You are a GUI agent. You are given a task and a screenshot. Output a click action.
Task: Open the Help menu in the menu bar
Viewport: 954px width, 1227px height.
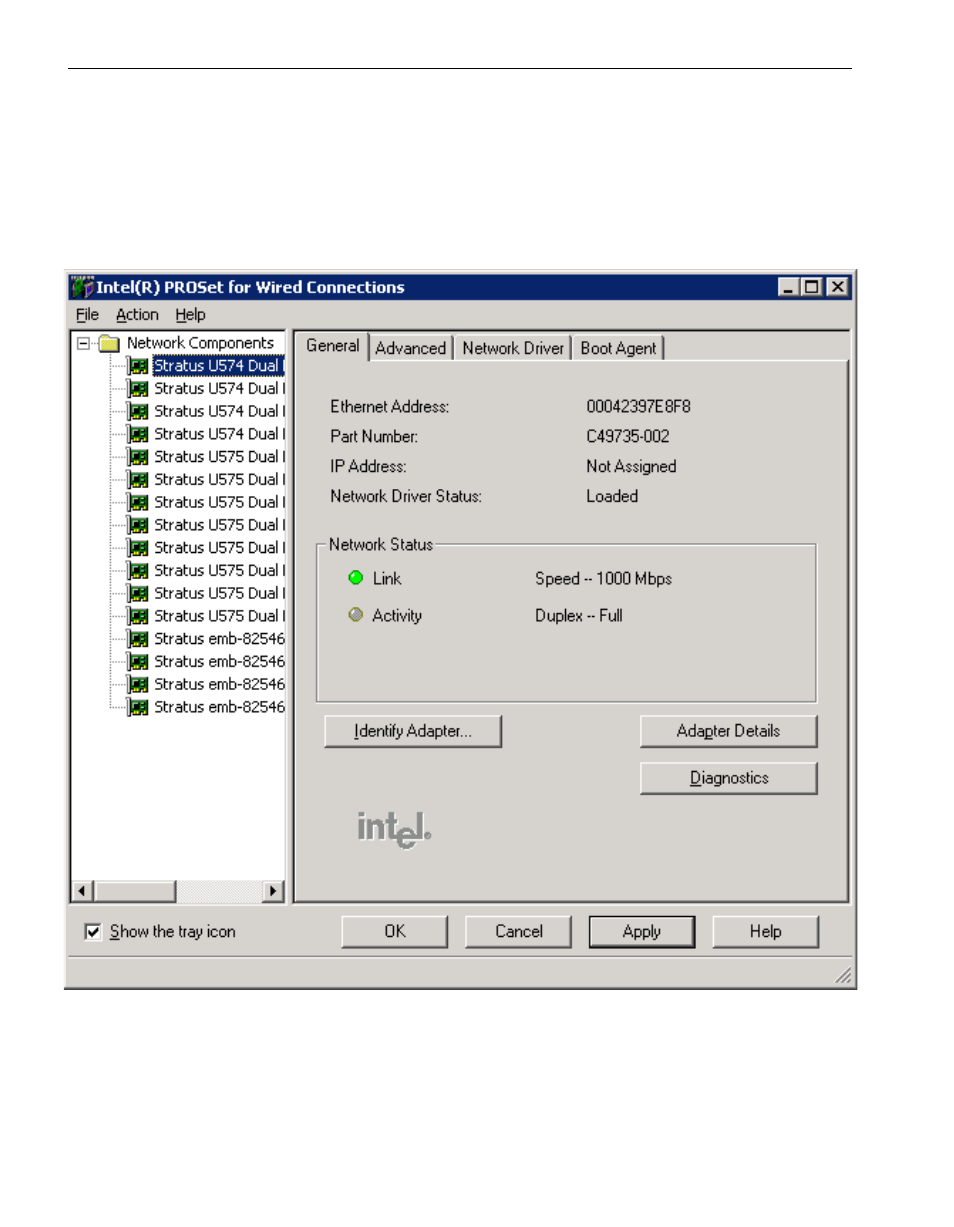(x=190, y=315)
